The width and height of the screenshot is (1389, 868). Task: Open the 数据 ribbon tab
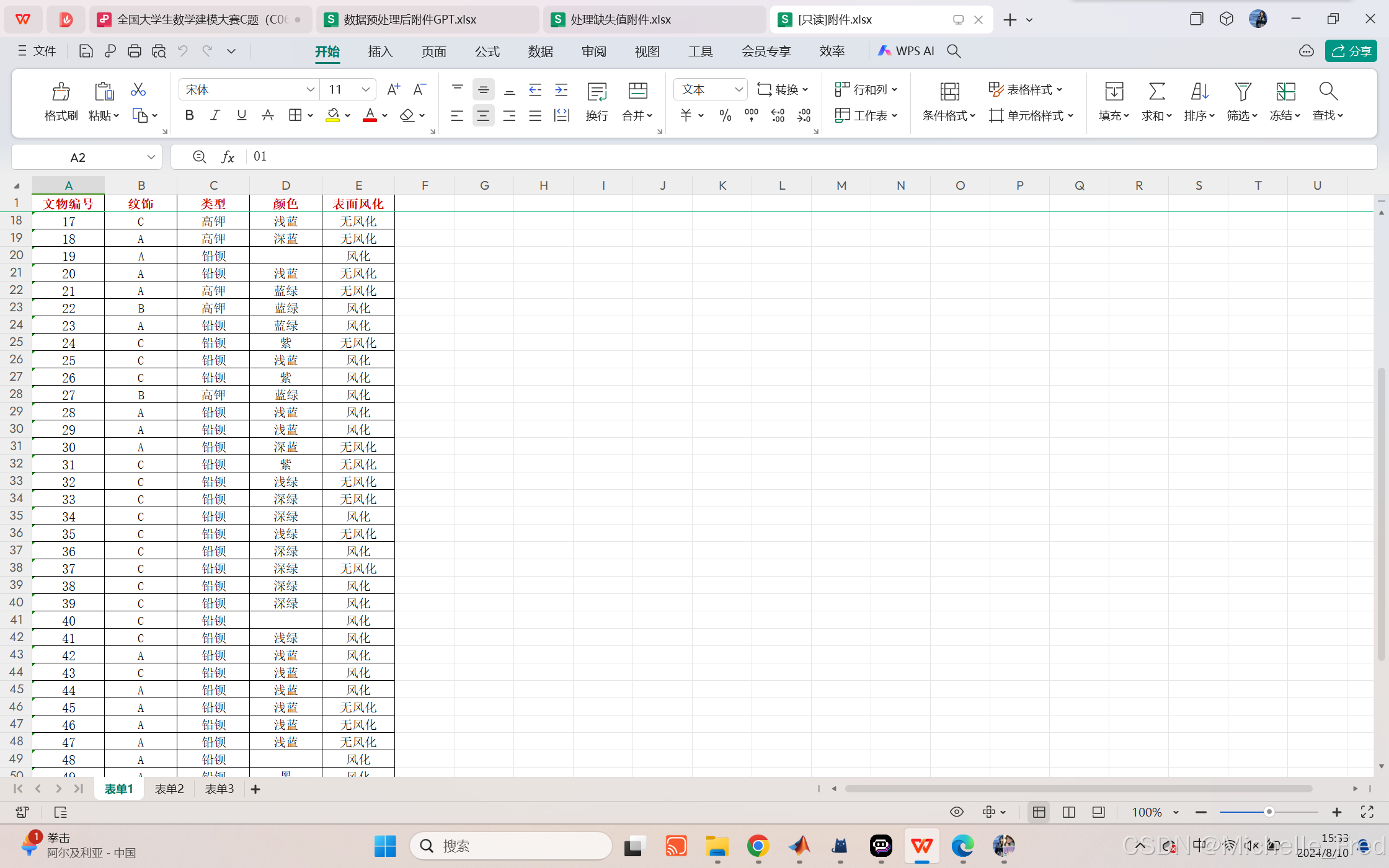[540, 51]
